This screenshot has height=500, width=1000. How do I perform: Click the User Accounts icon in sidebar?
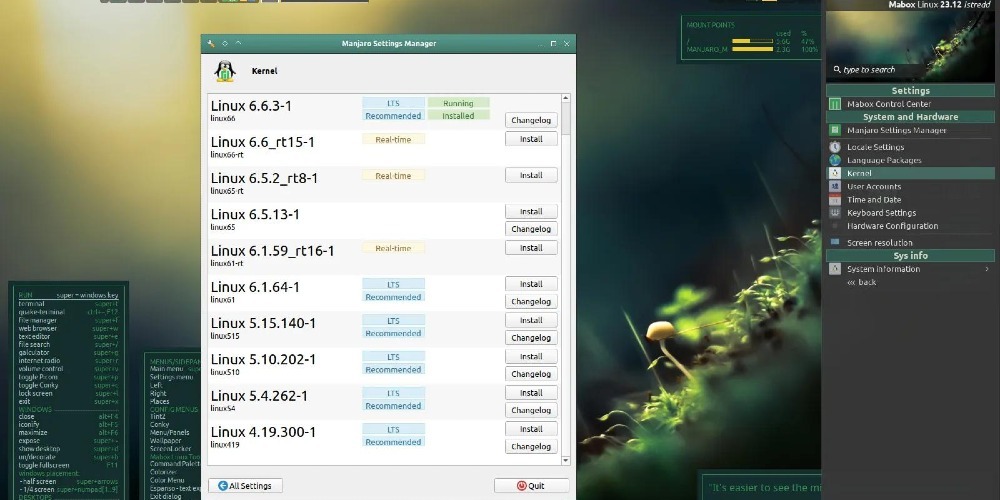[x=835, y=186]
